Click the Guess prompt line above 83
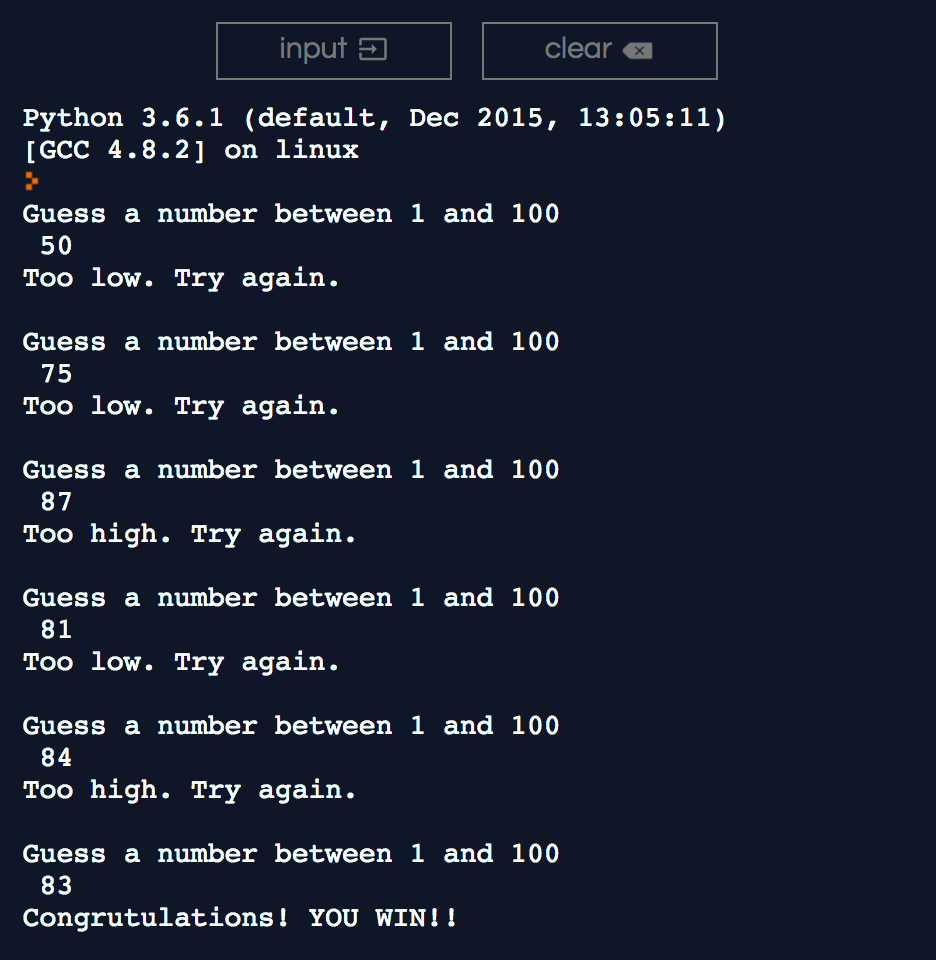The height and width of the screenshot is (960, 936). pos(291,854)
